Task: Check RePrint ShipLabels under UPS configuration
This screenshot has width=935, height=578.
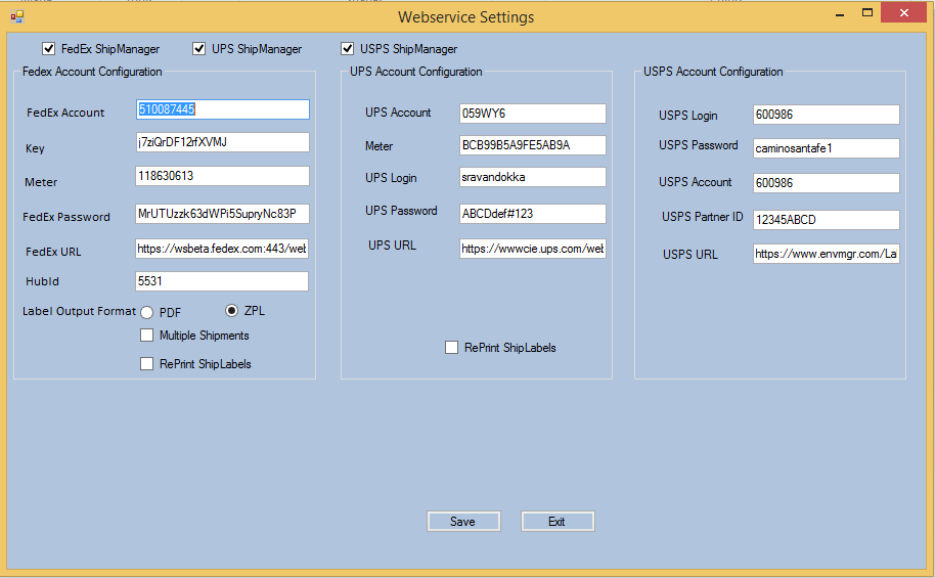Action: (451, 347)
